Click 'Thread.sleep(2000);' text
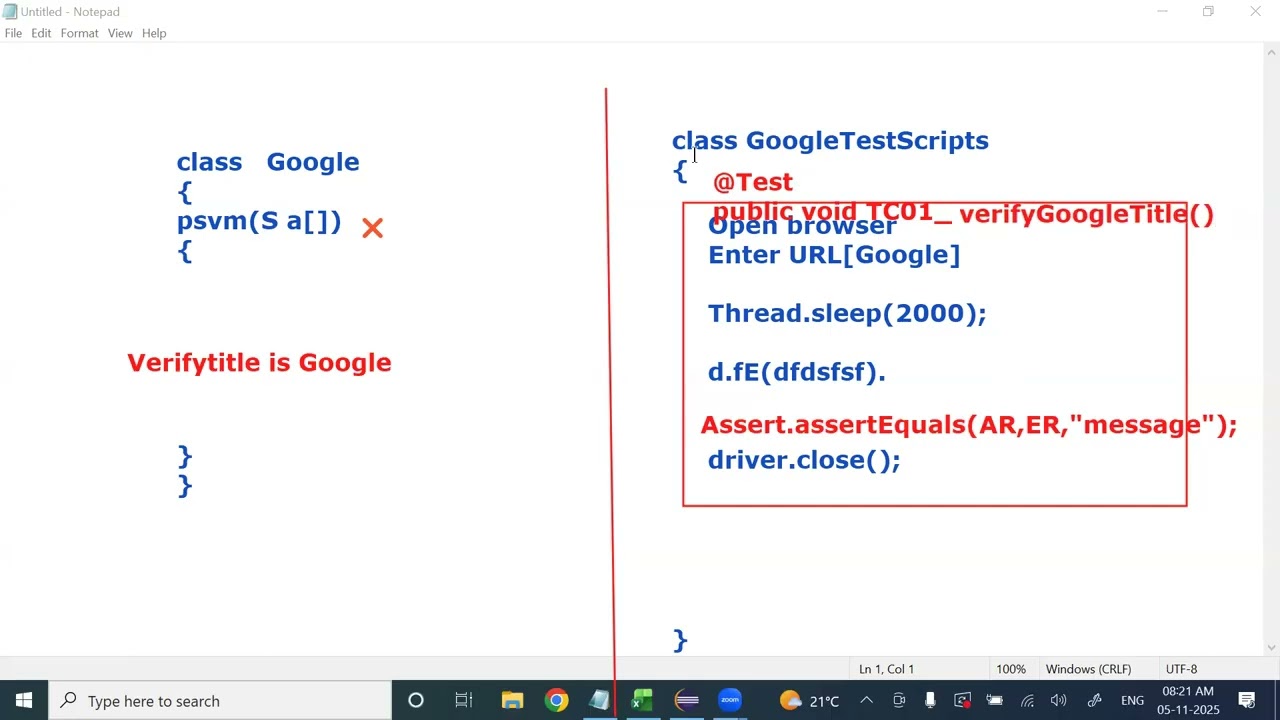1280x720 pixels. click(x=847, y=314)
